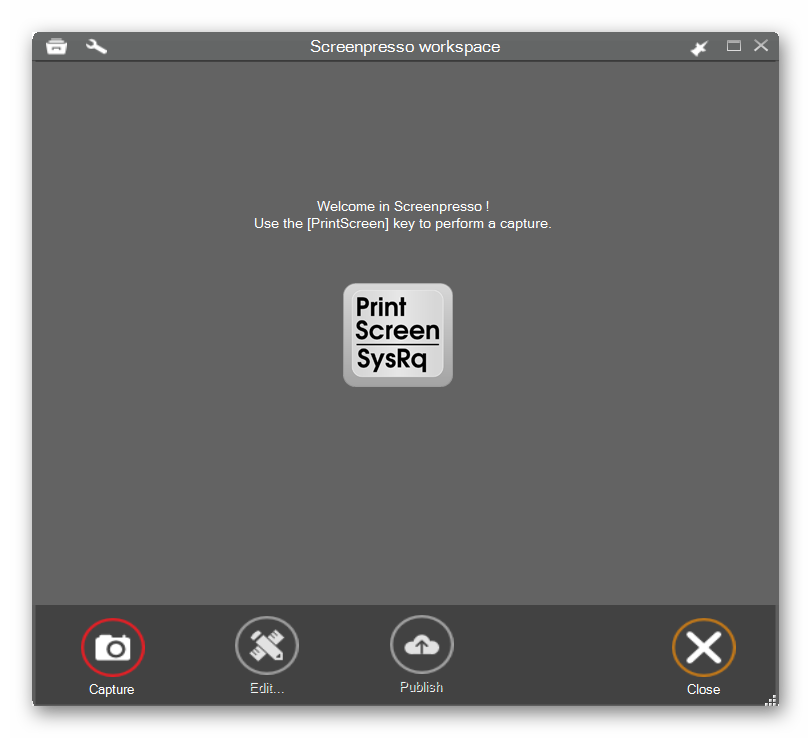Open the printer icon in the title bar
Viewport: 811px width, 738px height.
coord(56,47)
